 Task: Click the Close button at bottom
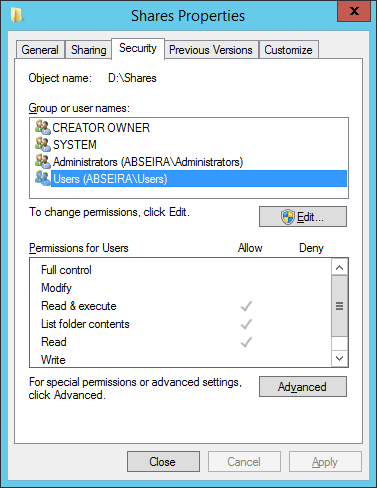click(x=163, y=462)
